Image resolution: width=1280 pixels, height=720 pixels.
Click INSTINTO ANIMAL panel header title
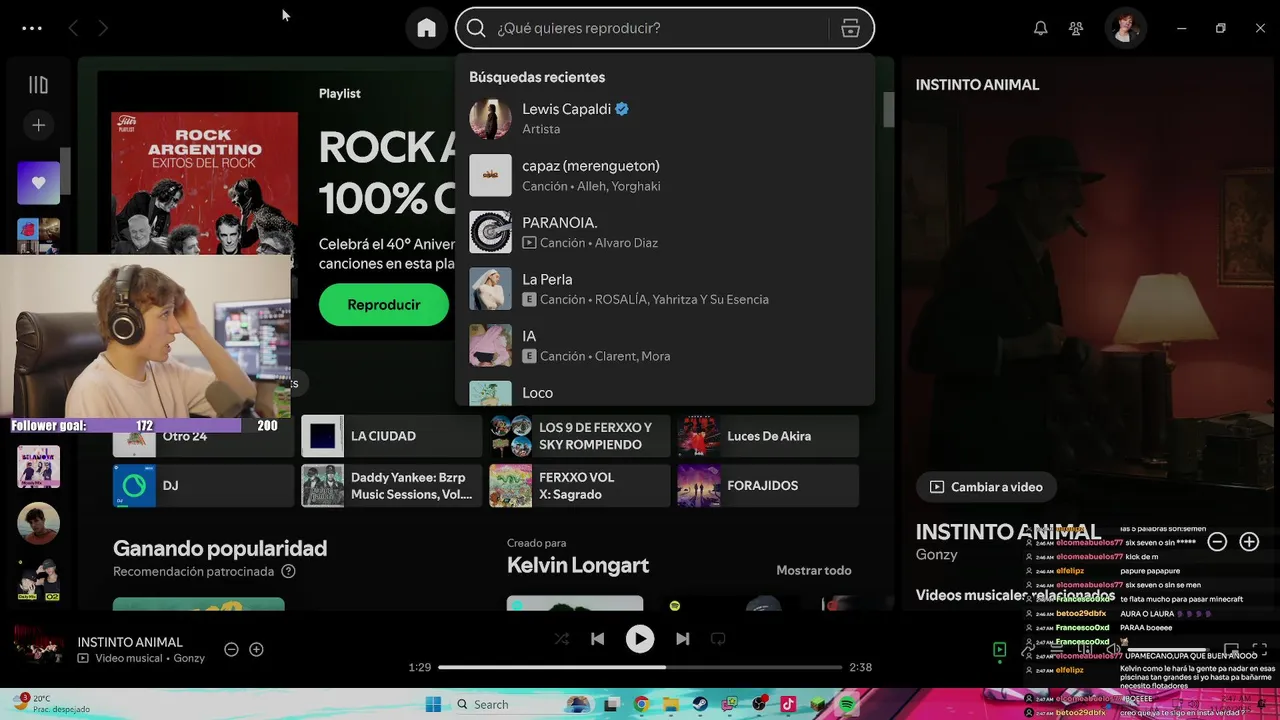click(x=977, y=85)
